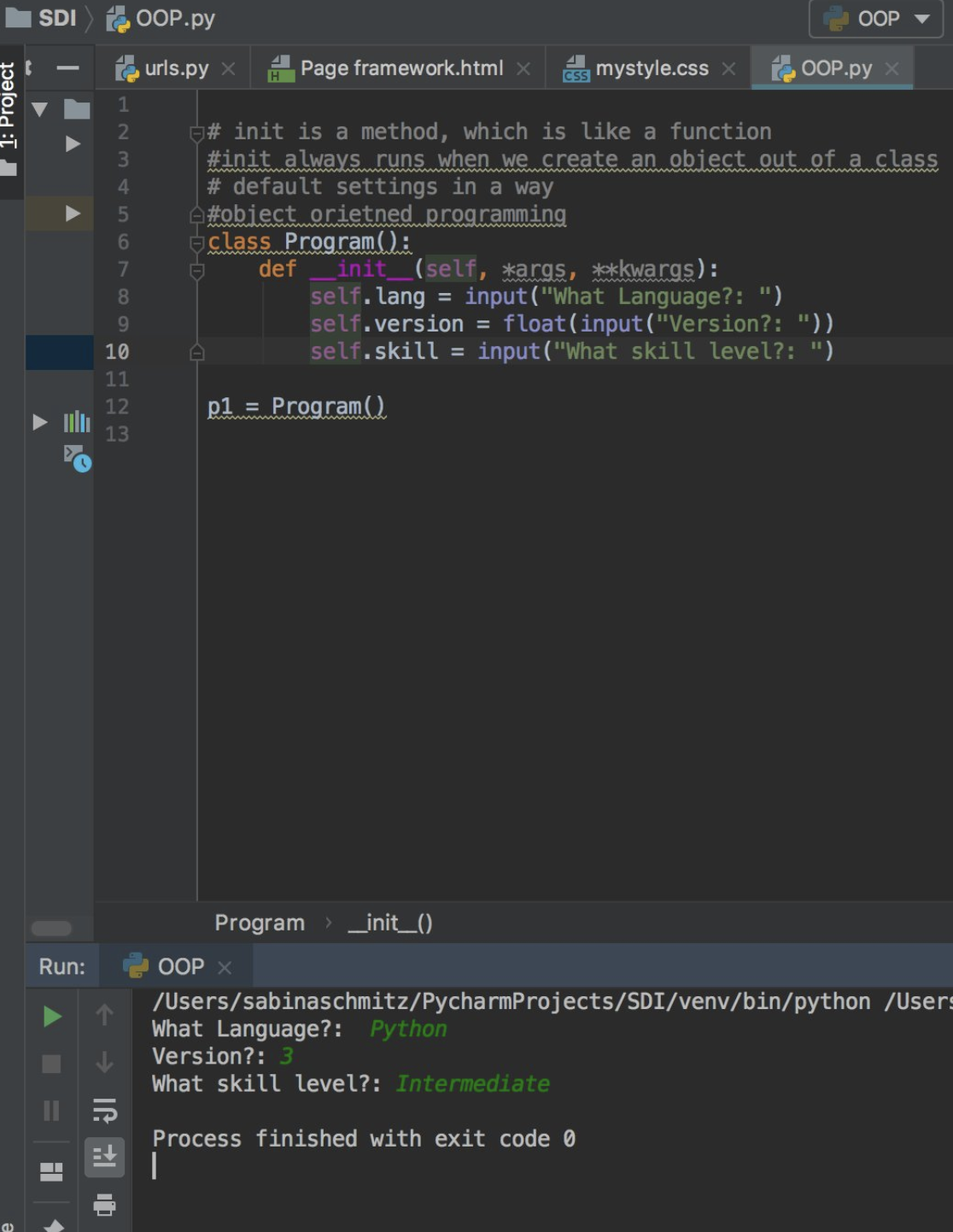Expand the External Libraries tree arrow
953x1232 pixels.
(39, 422)
